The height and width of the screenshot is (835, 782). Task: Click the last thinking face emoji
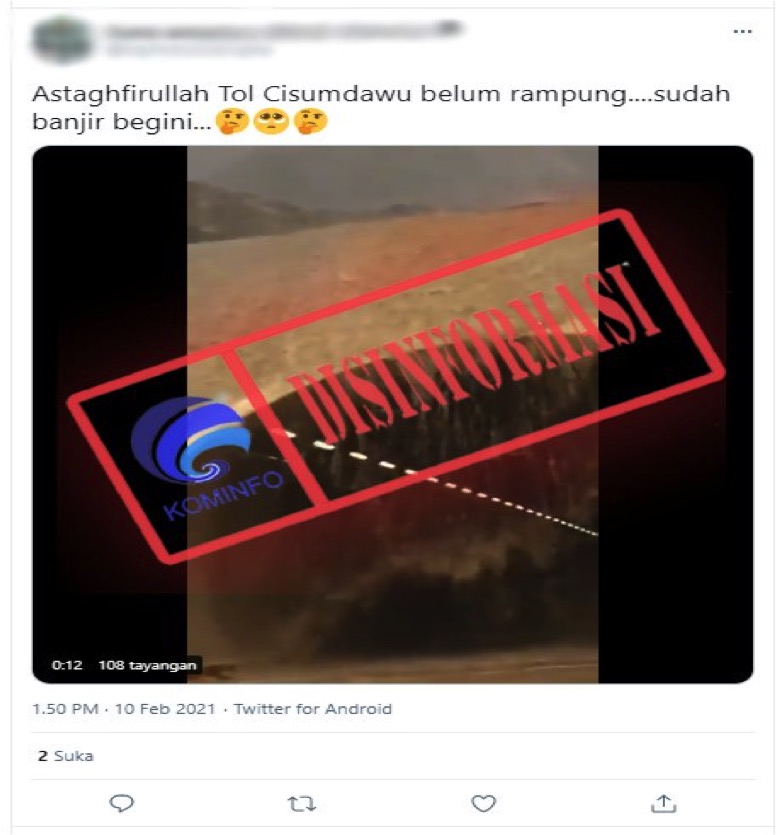pyautogui.click(x=311, y=122)
